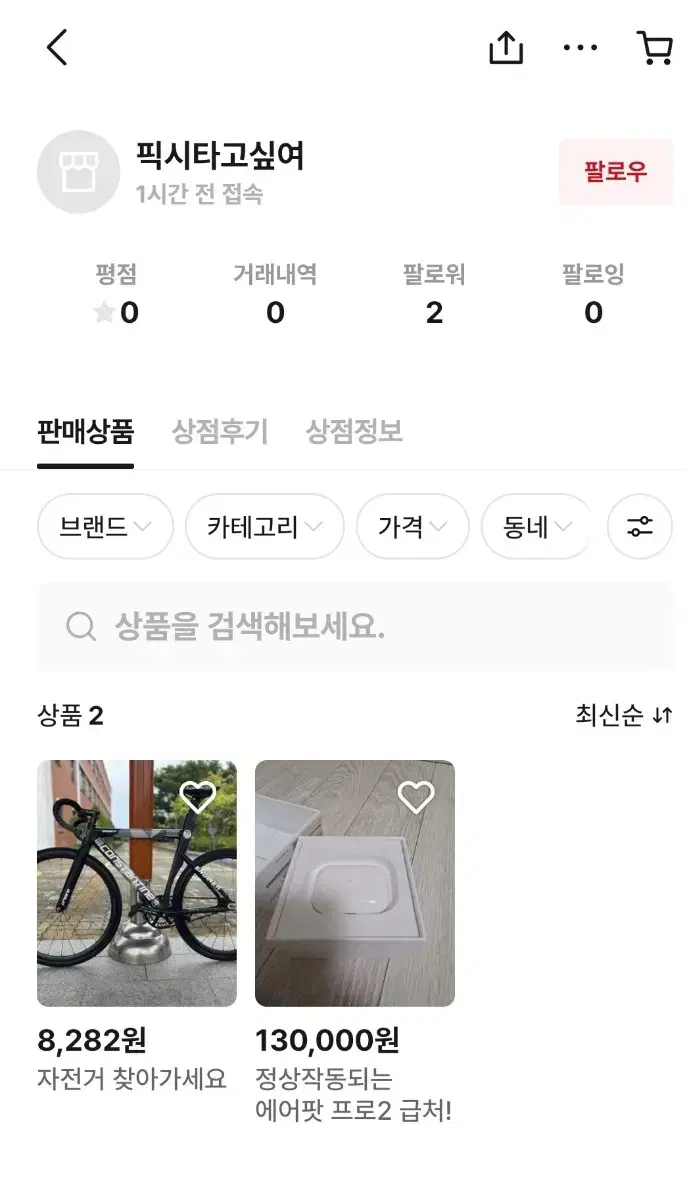Screen dimensions: 687x1200
Task: Favorite the AirPods listing with heart icon
Action: (416, 796)
